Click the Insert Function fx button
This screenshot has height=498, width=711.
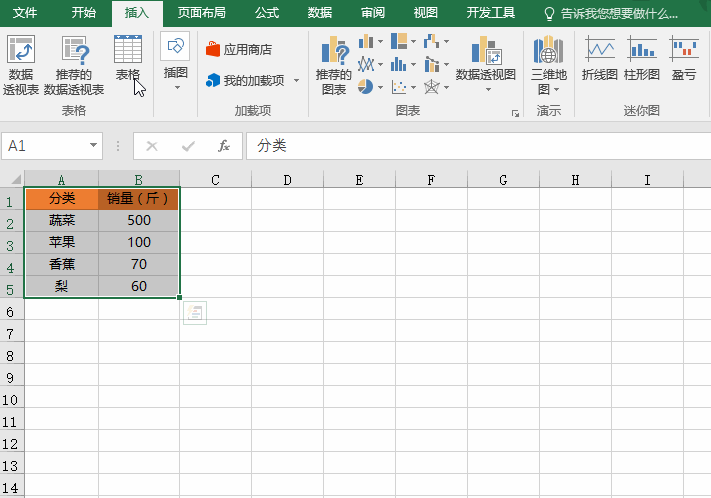[x=224, y=146]
